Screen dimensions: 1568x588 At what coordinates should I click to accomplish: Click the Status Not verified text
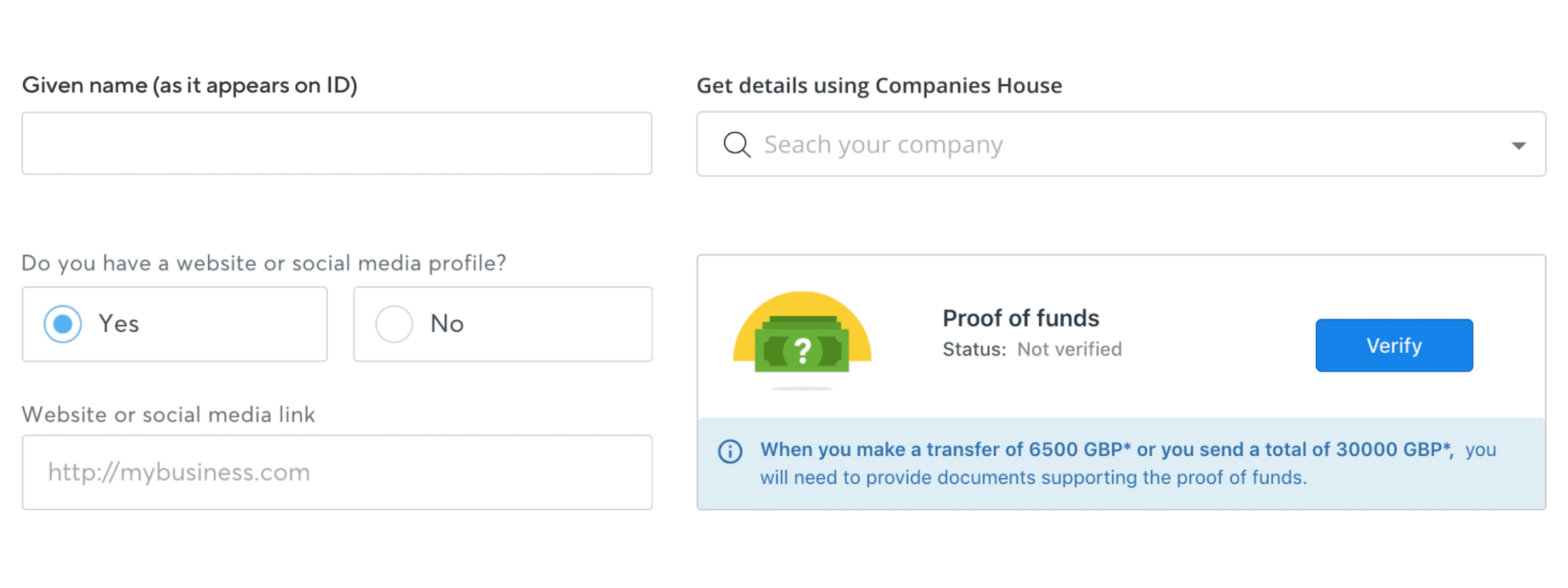click(1032, 349)
